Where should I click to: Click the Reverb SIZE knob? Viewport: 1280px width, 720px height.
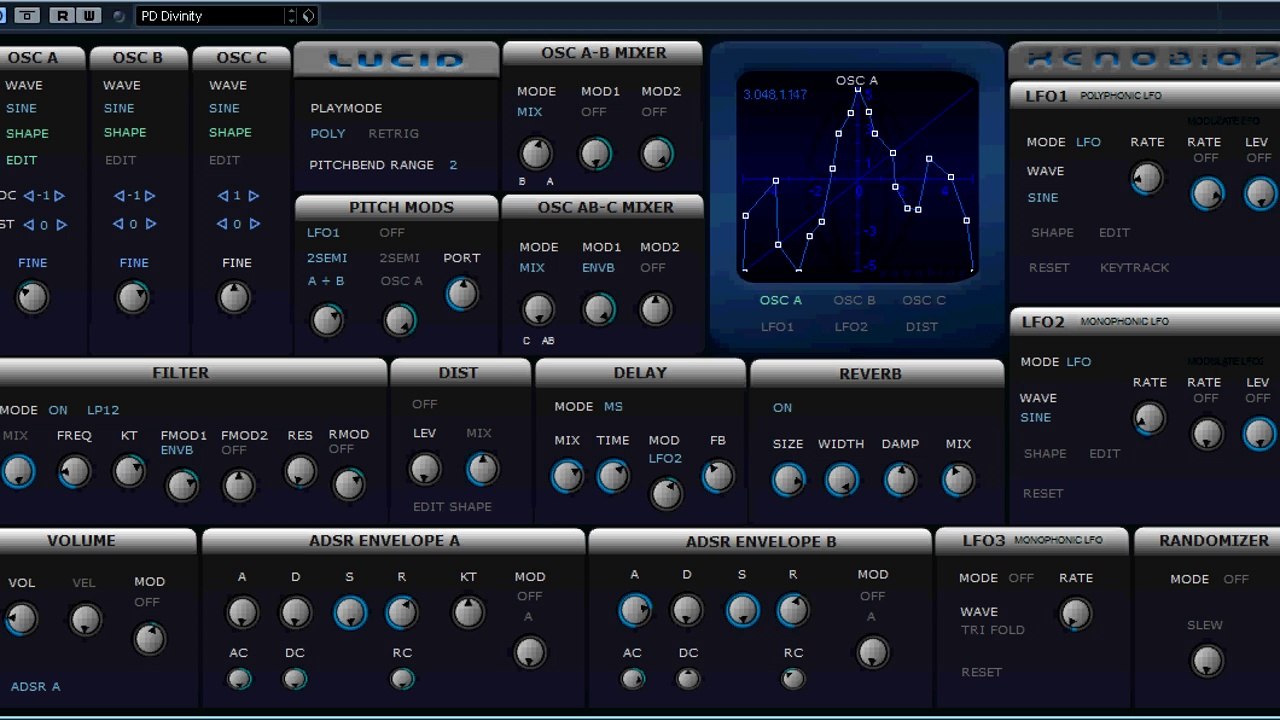[x=788, y=481]
